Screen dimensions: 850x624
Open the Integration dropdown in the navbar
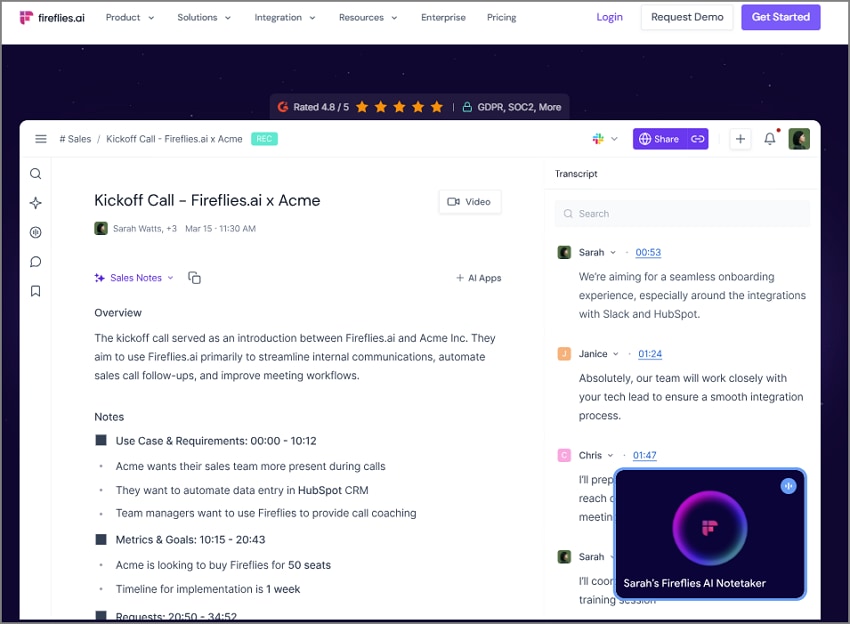click(287, 17)
